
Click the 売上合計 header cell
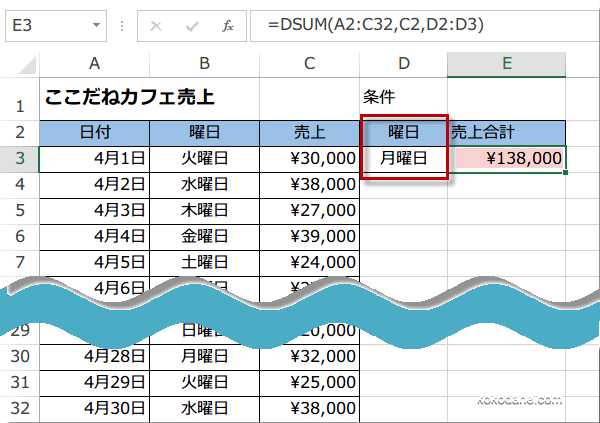click(507, 133)
